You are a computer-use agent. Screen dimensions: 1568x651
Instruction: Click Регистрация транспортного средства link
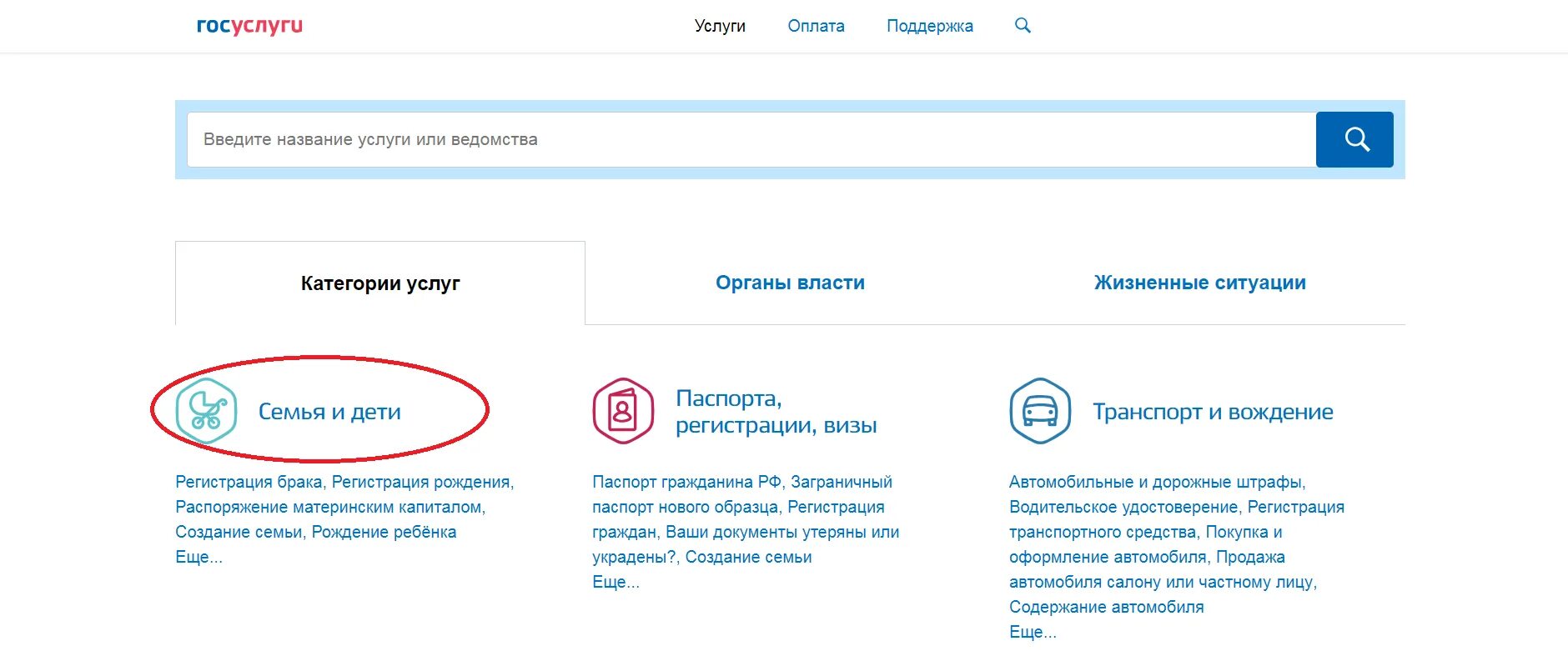(x=1176, y=519)
